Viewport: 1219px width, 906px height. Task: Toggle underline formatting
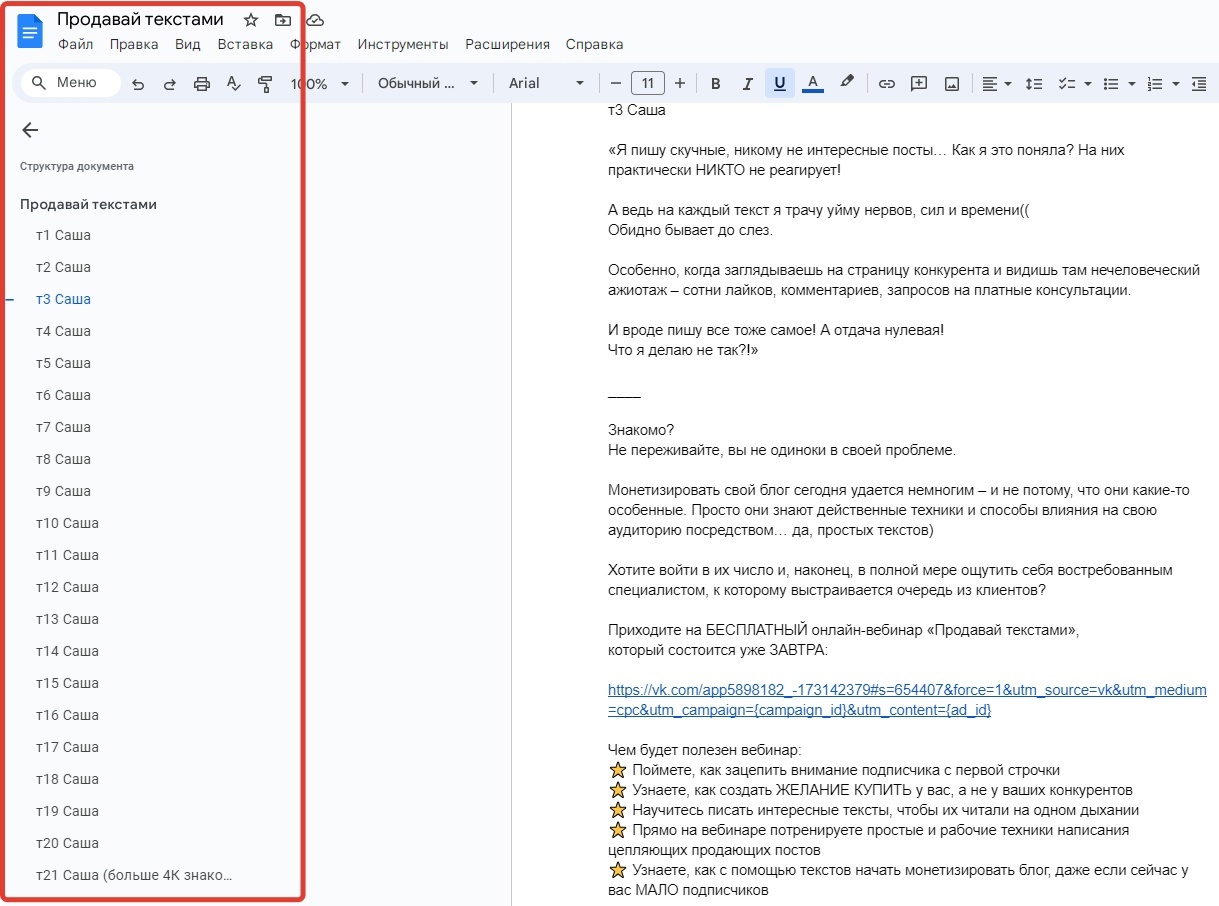point(779,84)
